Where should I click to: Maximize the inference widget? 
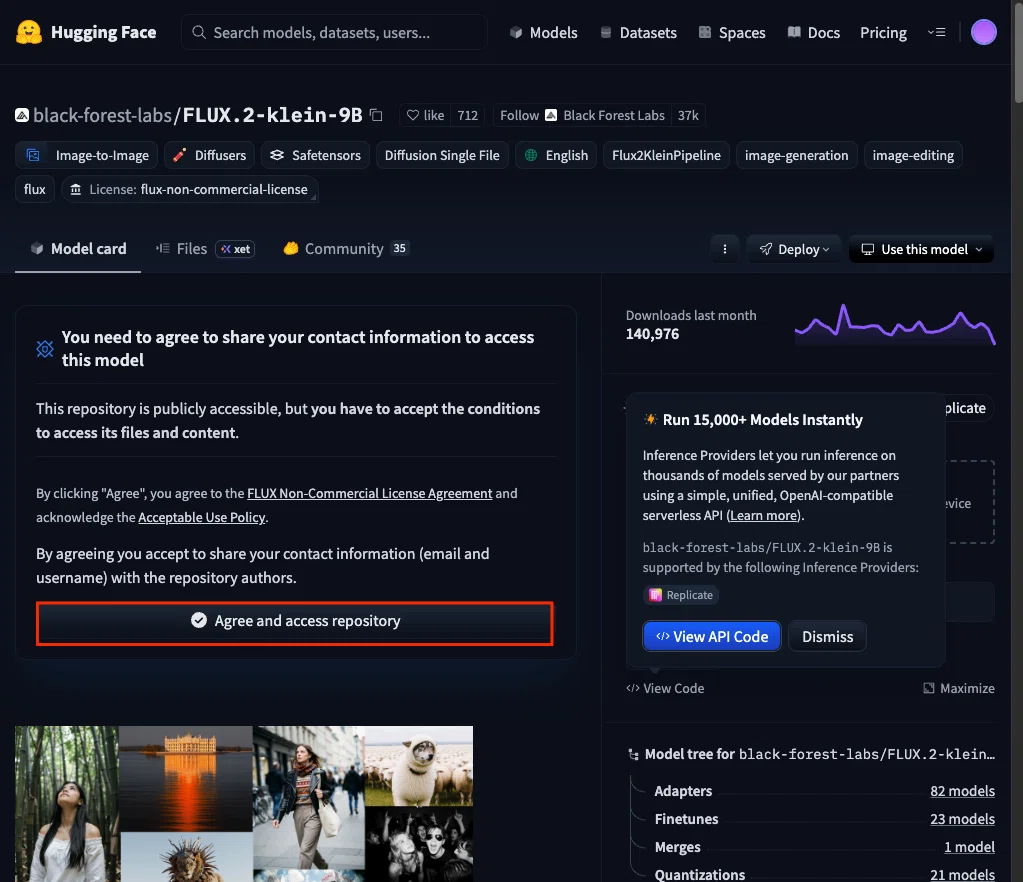click(x=959, y=688)
